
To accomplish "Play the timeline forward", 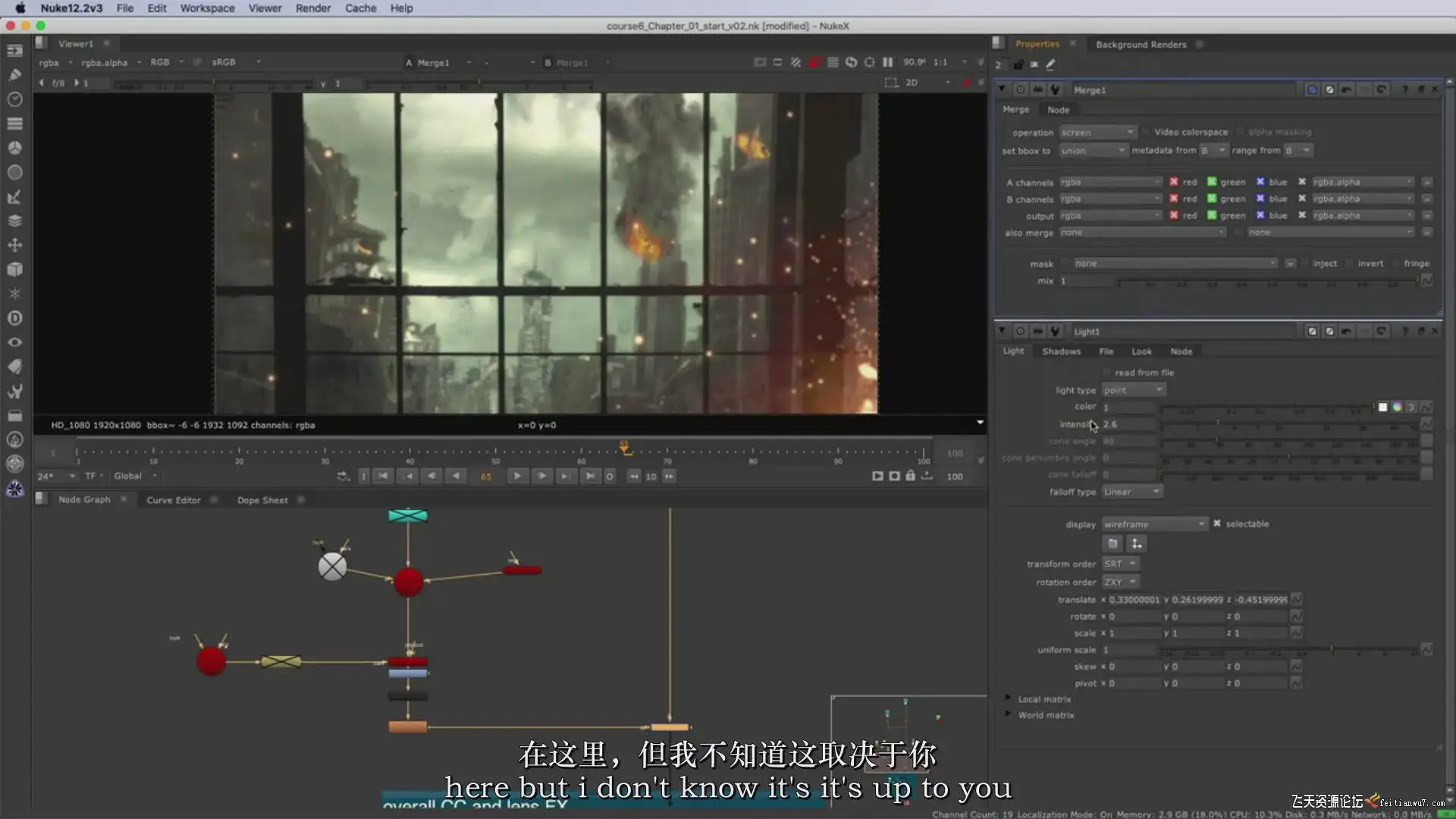I will point(516,476).
